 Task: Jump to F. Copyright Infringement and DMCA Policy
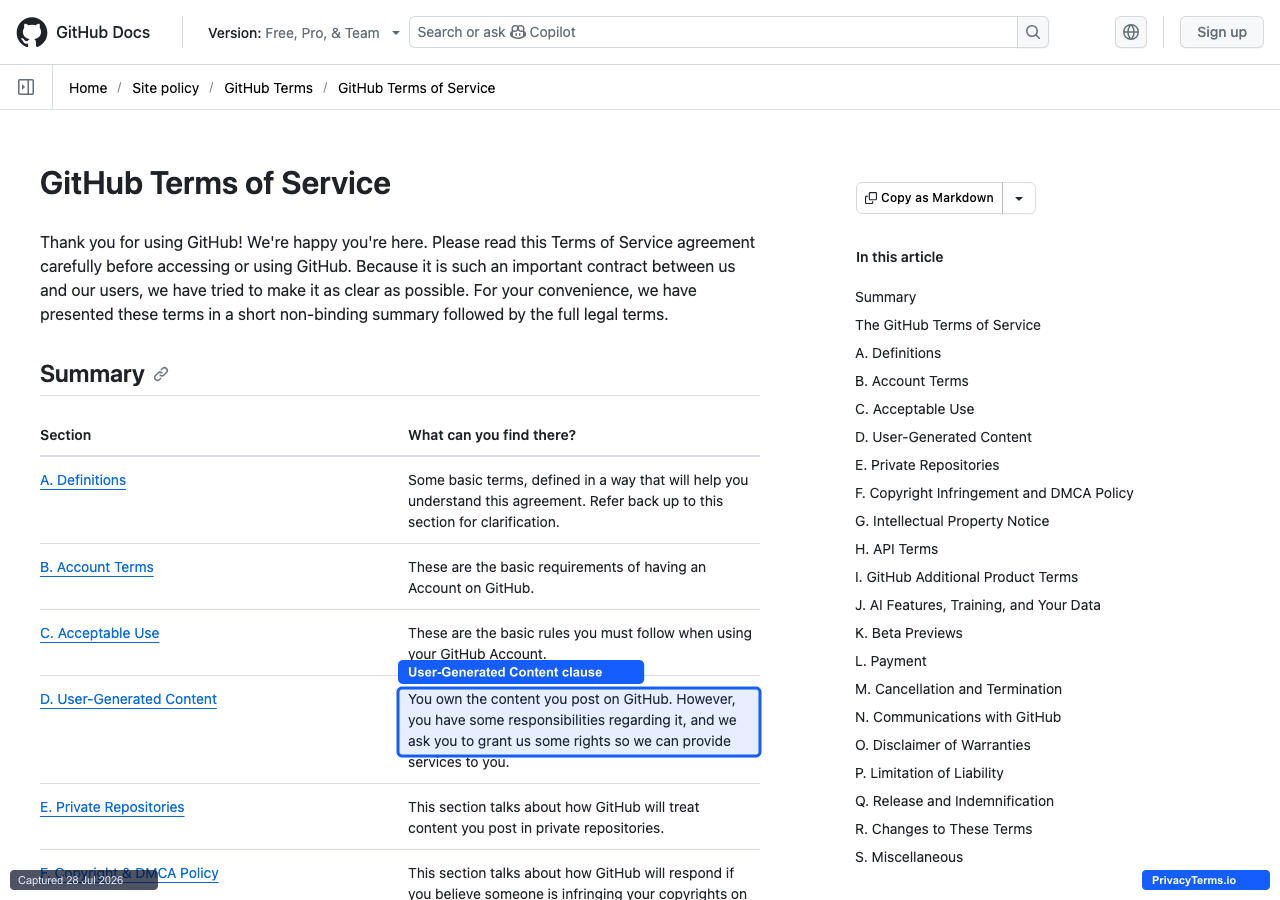point(995,493)
